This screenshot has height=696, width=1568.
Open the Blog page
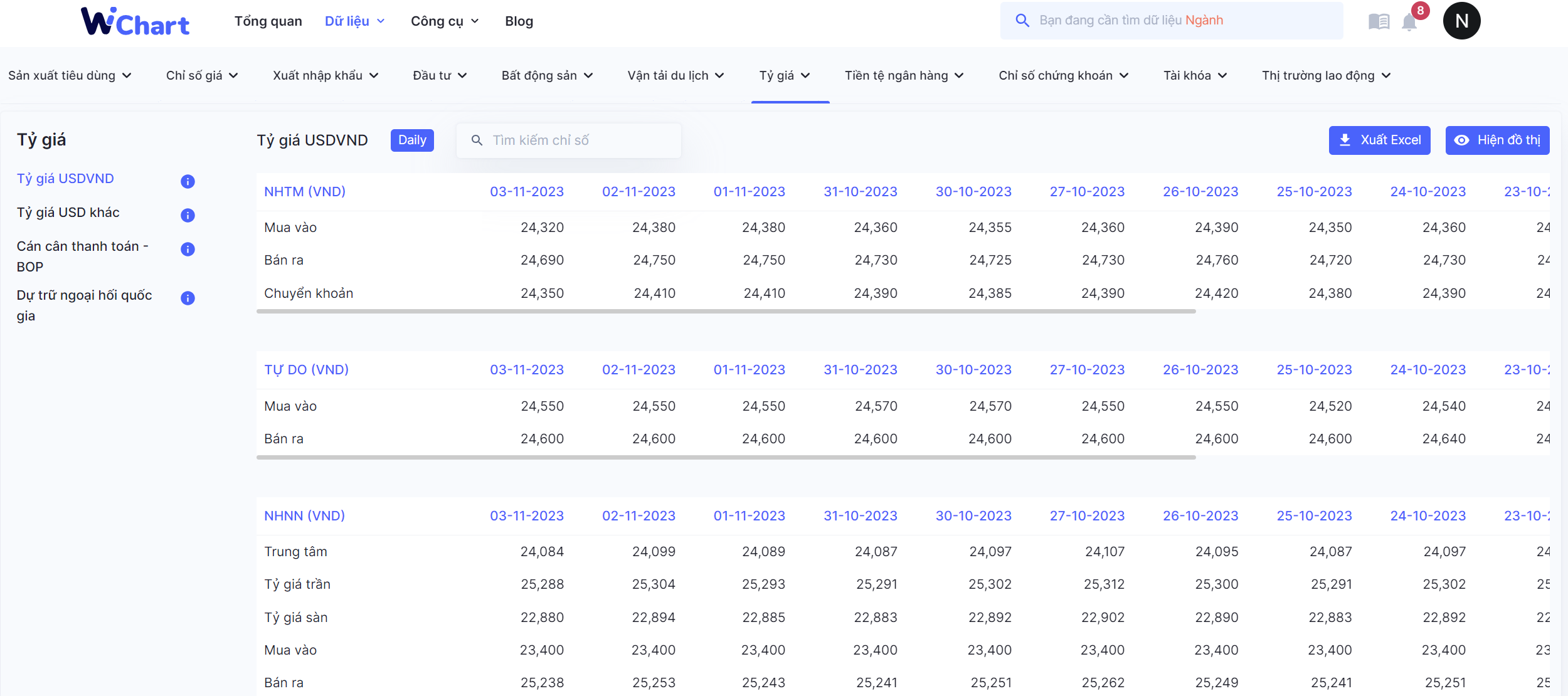click(519, 21)
